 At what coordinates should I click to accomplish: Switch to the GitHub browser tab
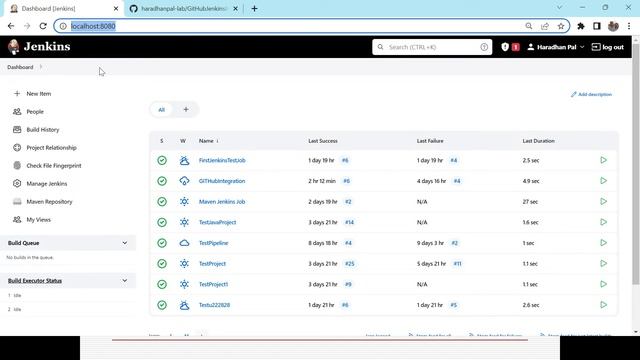coord(184,9)
